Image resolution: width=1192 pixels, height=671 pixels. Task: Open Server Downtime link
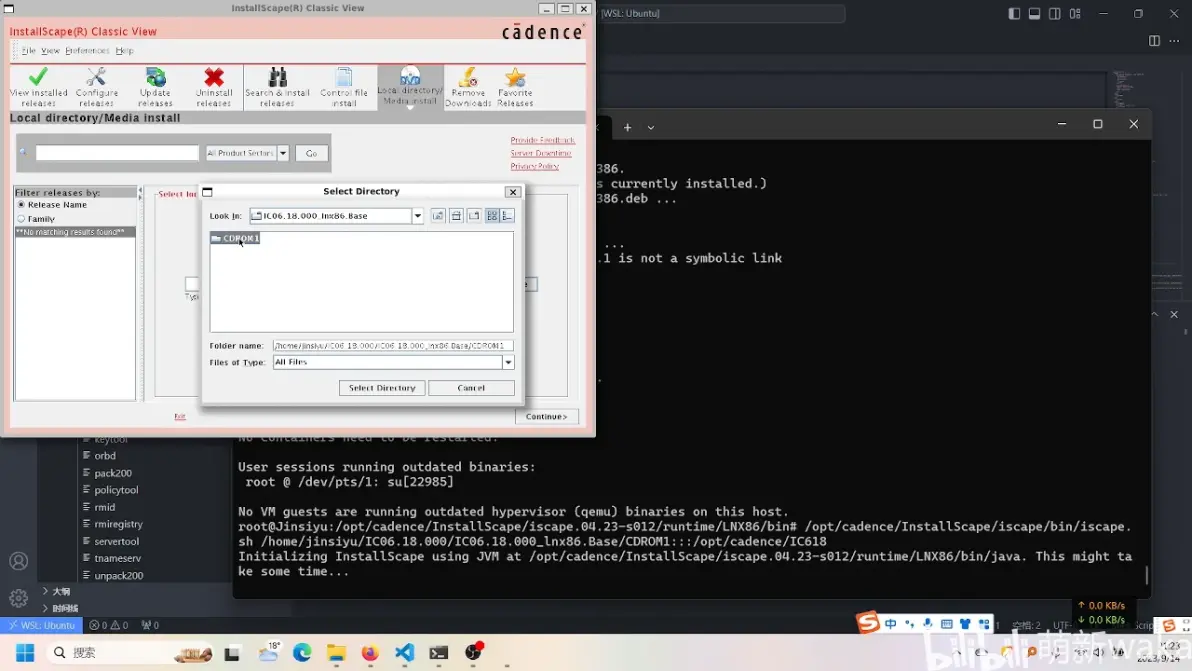tap(541, 154)
